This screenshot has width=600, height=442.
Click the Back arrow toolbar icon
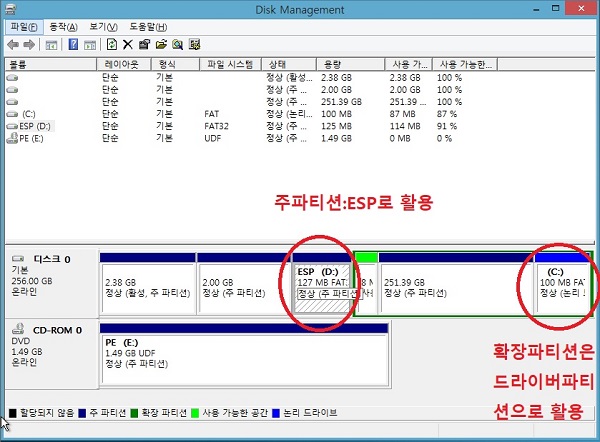tap(13, 45)
